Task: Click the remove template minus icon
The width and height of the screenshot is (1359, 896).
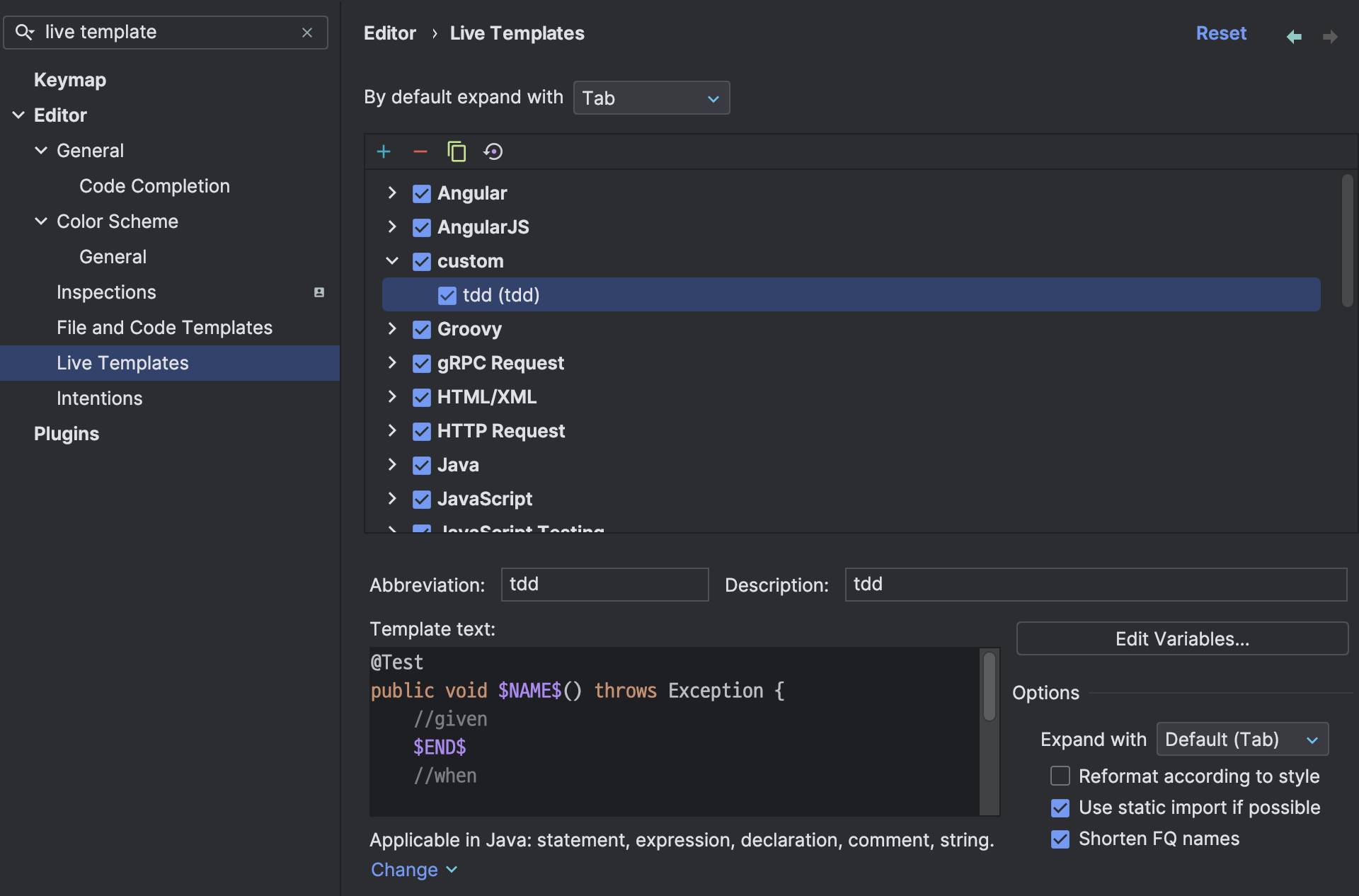Action: point(420,151)
